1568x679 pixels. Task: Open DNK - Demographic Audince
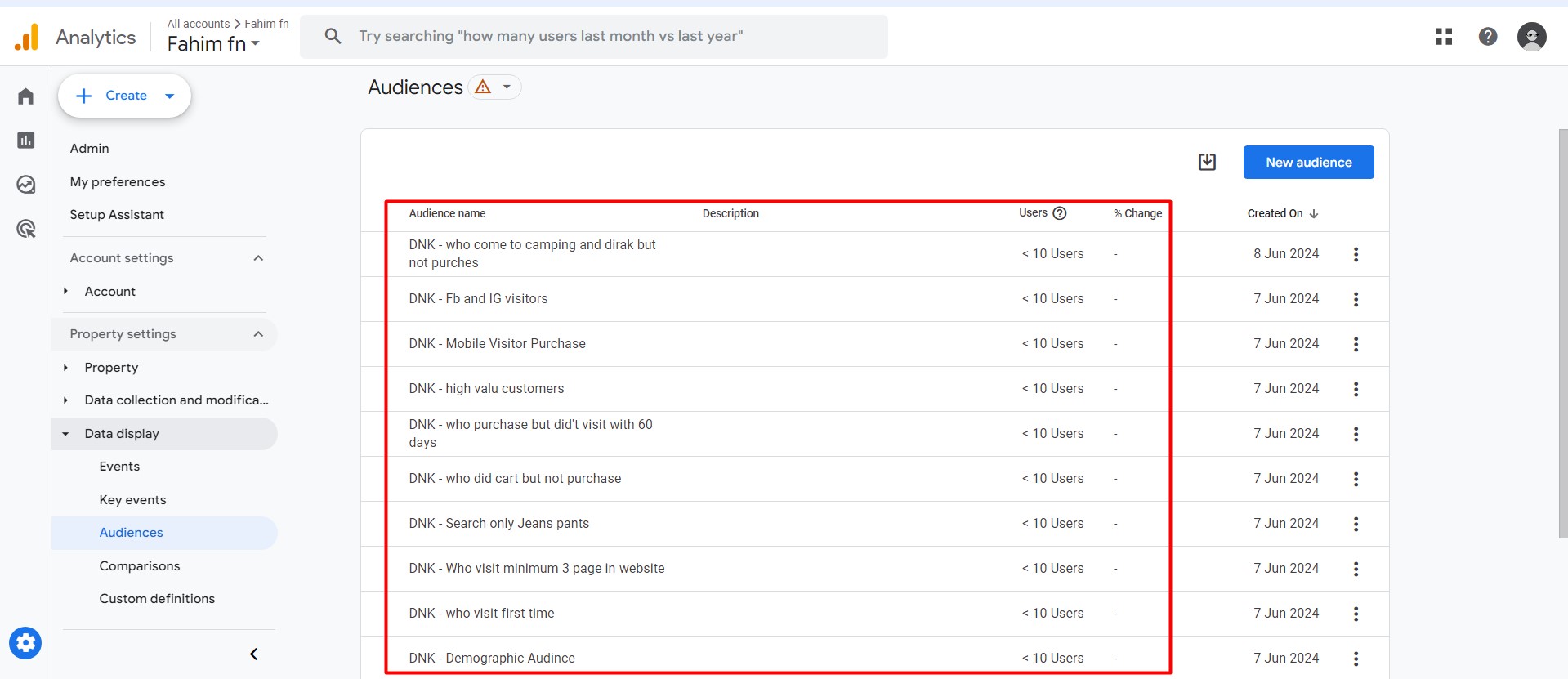[492, 659]
